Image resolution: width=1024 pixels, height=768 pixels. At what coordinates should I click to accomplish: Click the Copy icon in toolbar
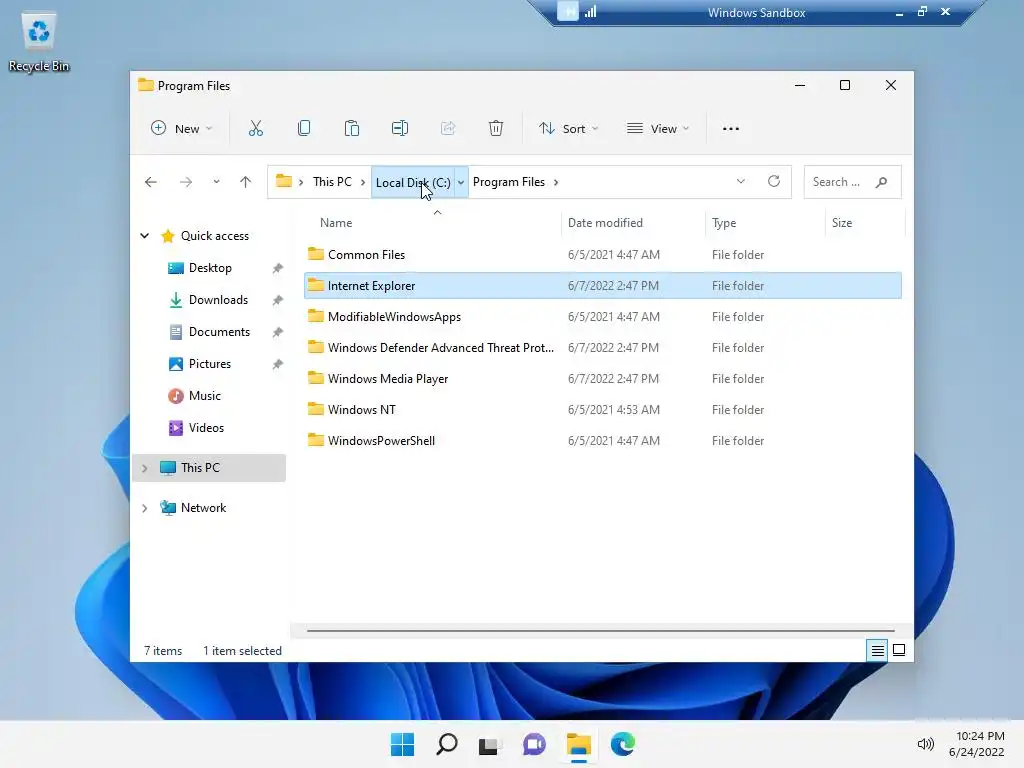(304, 129)
